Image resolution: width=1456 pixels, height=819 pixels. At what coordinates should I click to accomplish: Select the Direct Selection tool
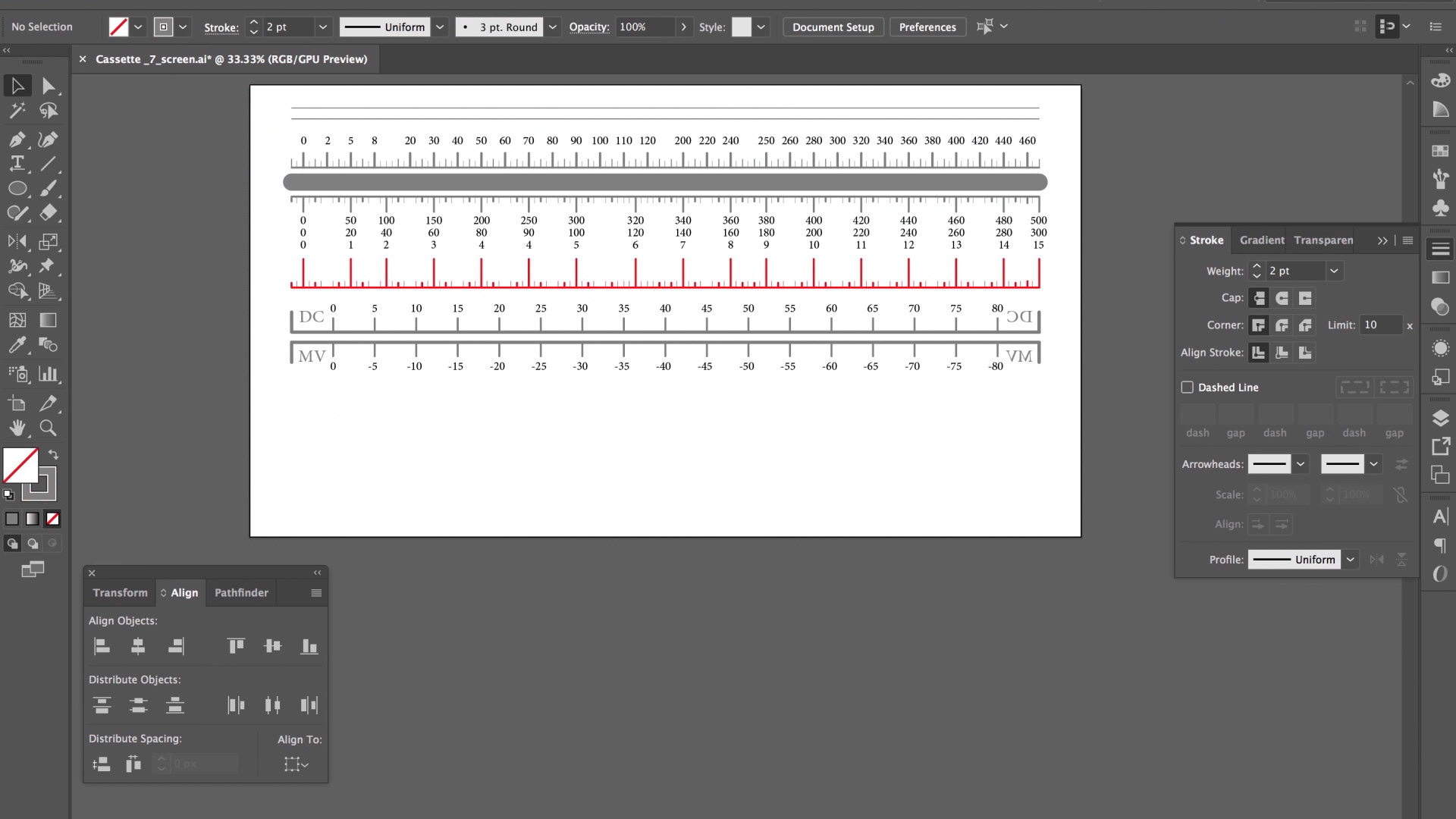(x=49, y=86)
